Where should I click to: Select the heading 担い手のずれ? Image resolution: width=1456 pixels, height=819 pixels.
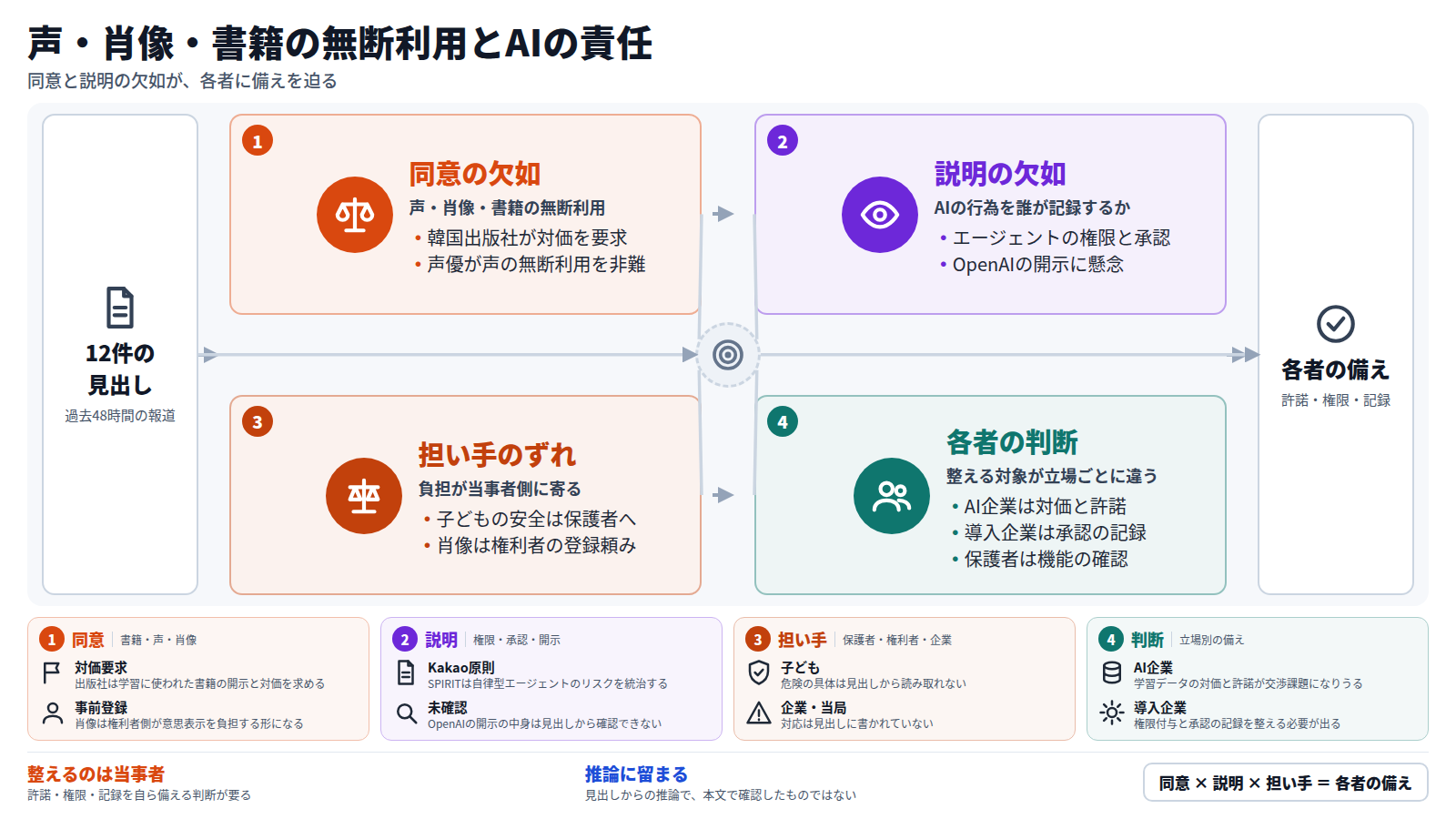(x=497, y=455)
